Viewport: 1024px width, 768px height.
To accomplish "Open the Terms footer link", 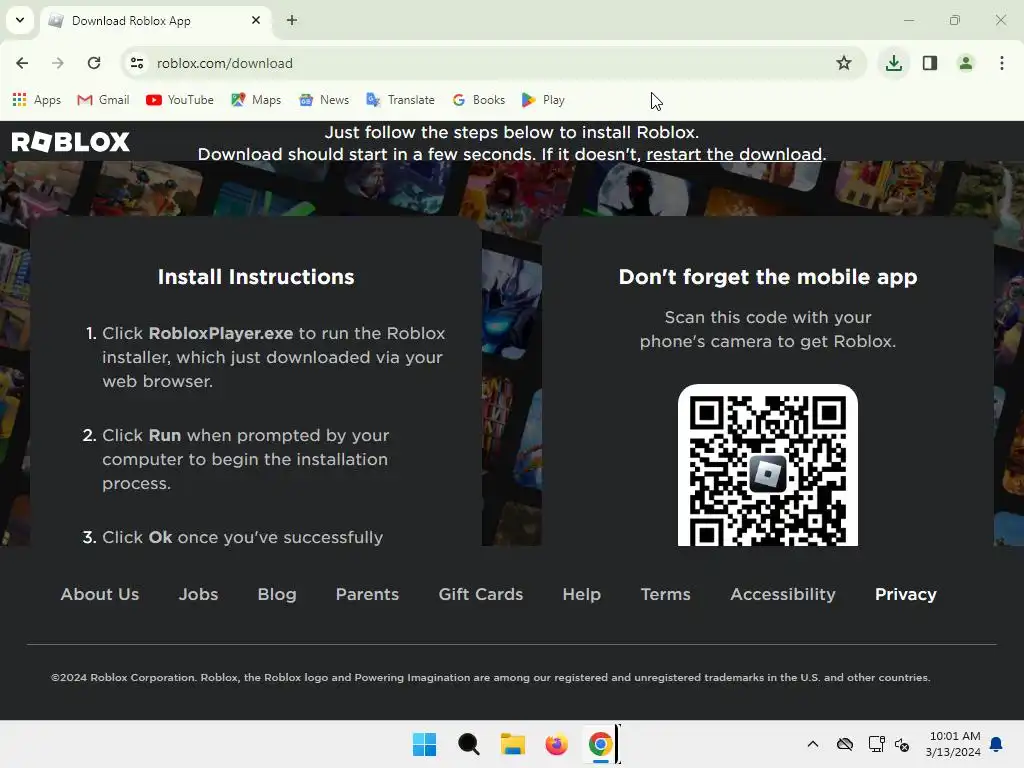I will click(665, 594).
